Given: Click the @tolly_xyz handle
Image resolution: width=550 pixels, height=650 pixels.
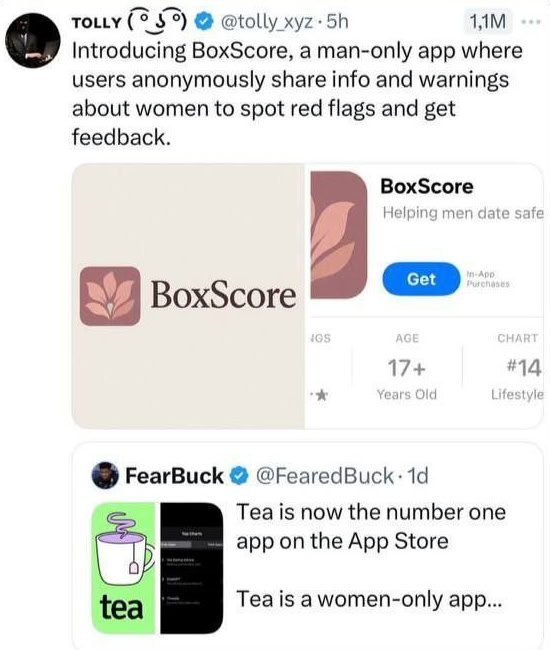Looking at the screenshot, I should [x=267, y=22].
